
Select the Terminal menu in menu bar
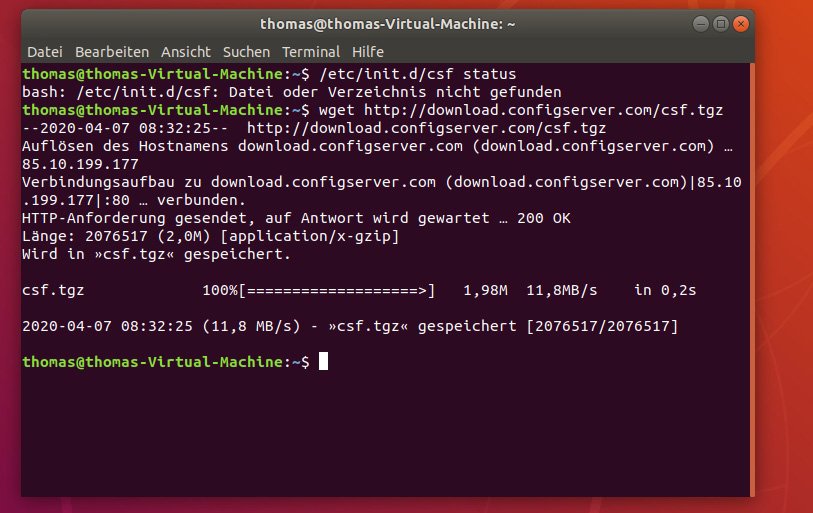point(310,51)
